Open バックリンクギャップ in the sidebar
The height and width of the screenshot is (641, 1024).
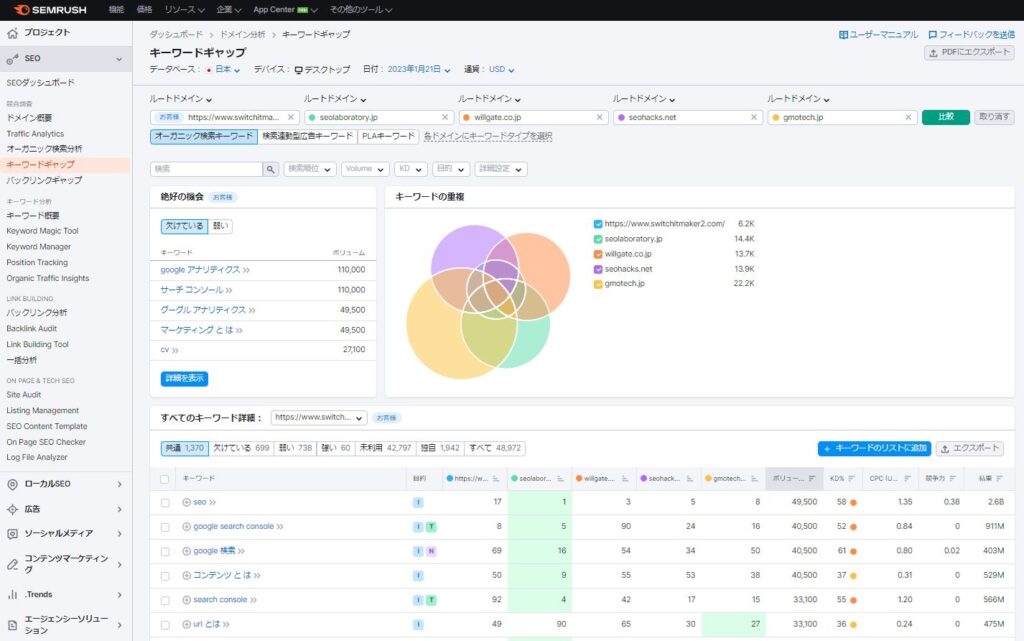(x=44, y=181)
